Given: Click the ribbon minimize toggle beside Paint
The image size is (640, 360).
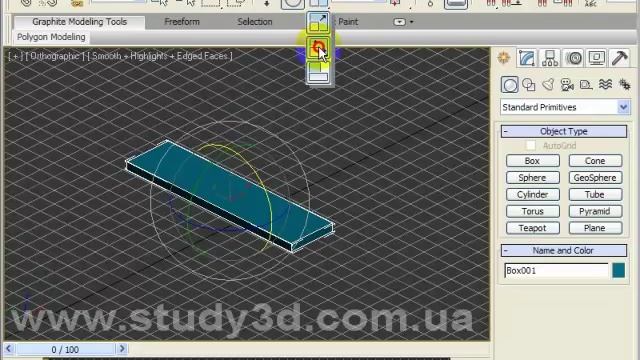Looking at the screenshot, I should [399, 22].
